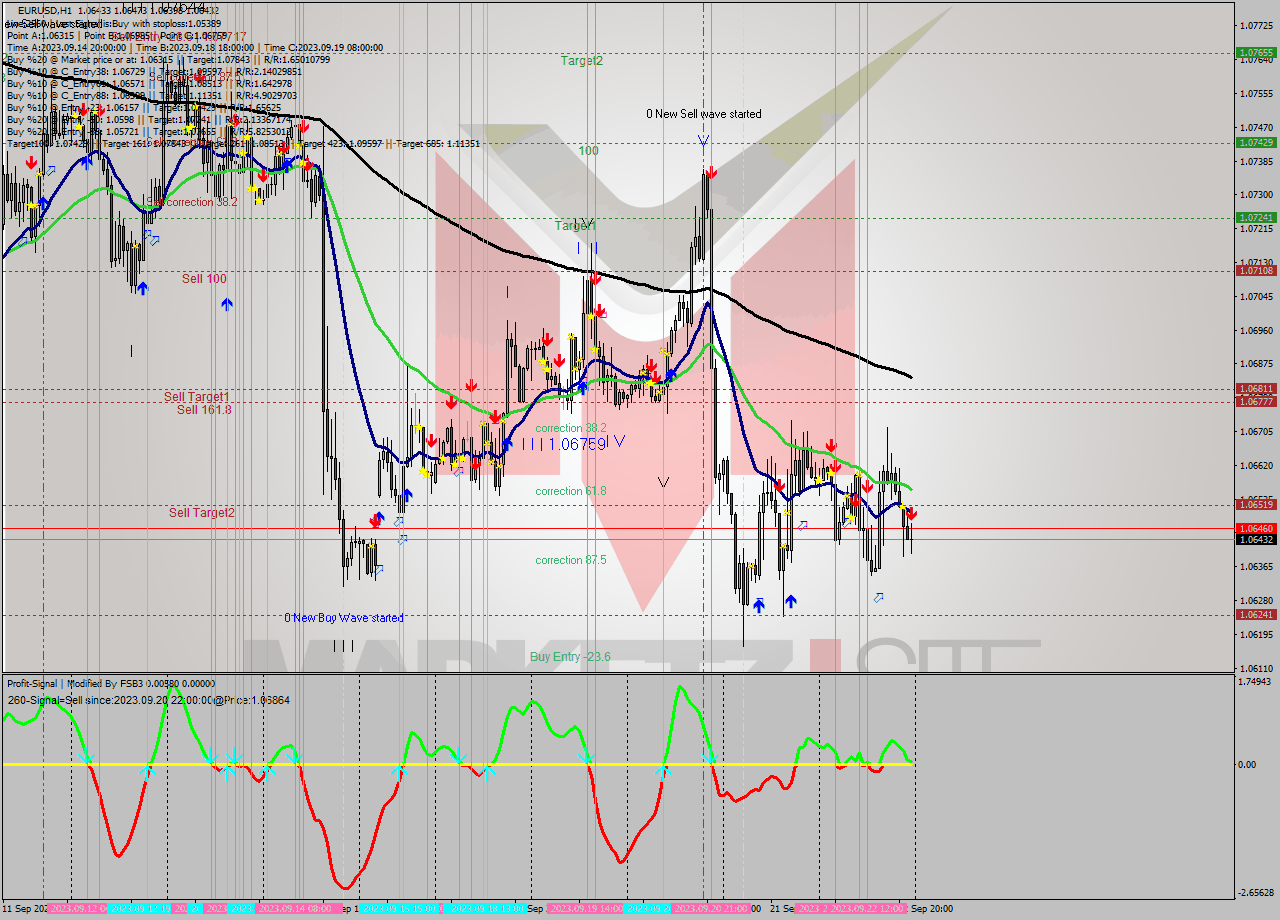The width and height of the screenshot is (1280, 920).
Task: Click the 'Sell 100' red label
Action: click(204, 278)
